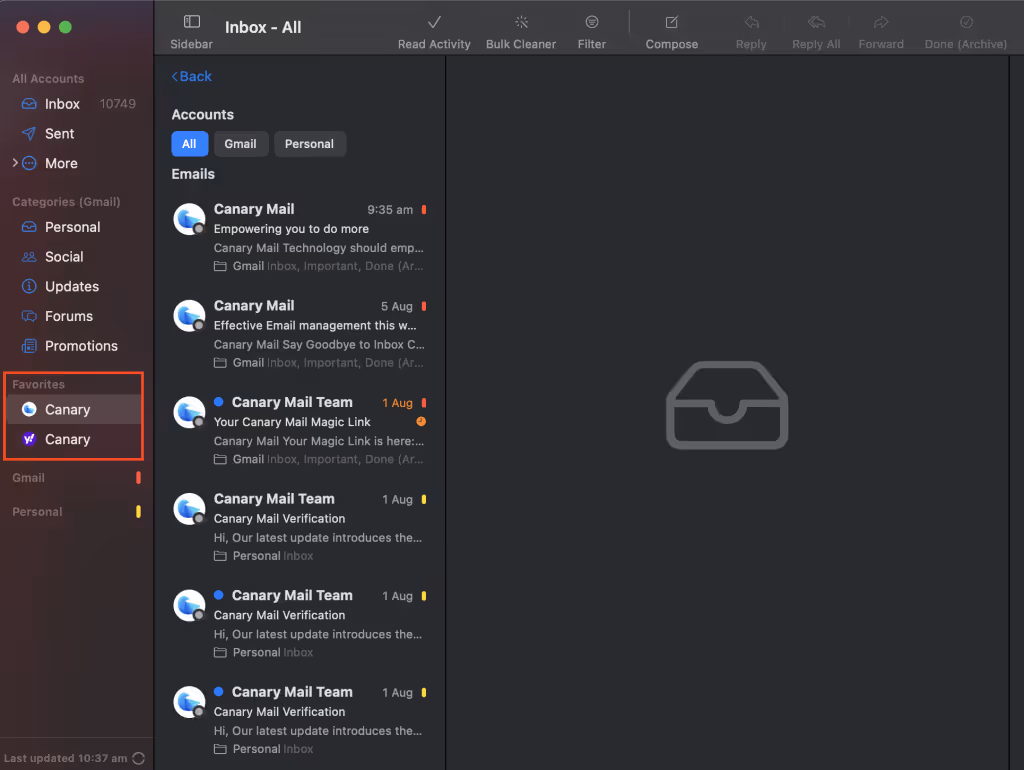
Task: Click the folder icon under 'Empowering you to do more'
Action: [221, 266]
